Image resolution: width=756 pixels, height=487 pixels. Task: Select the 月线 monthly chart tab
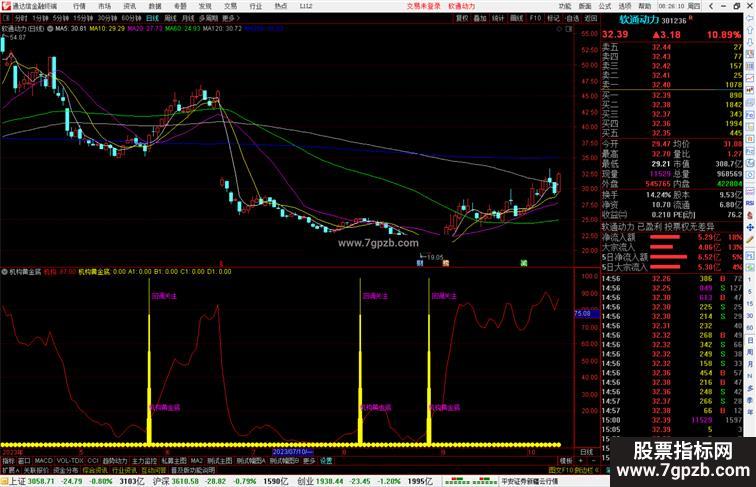coord(188,18)
